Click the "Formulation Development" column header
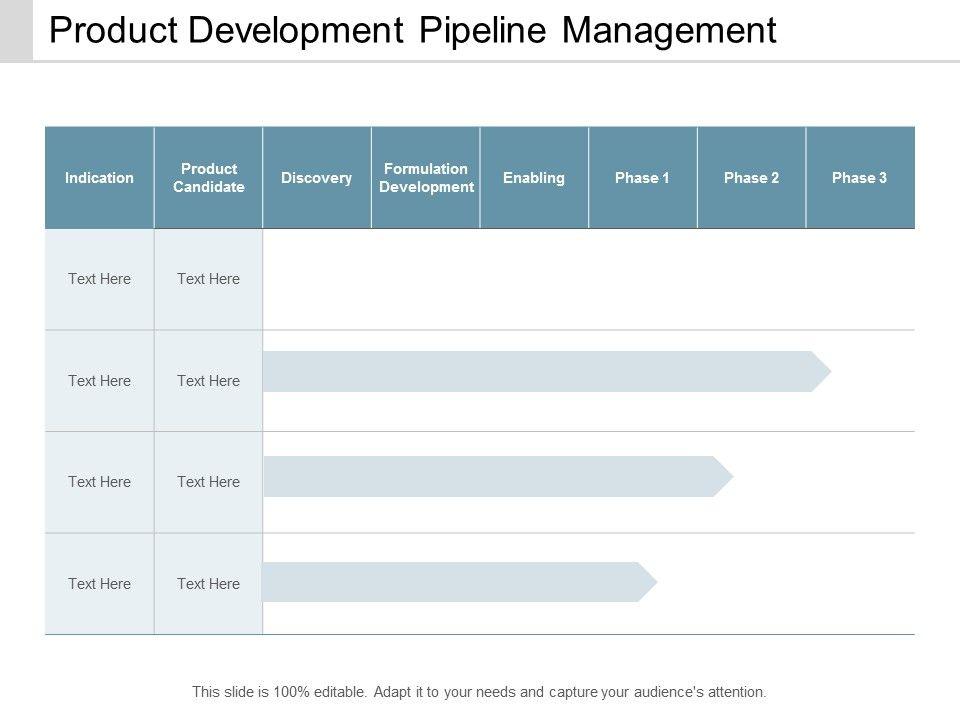The width and height of the screenshot is (960, 720). (426, 178)
